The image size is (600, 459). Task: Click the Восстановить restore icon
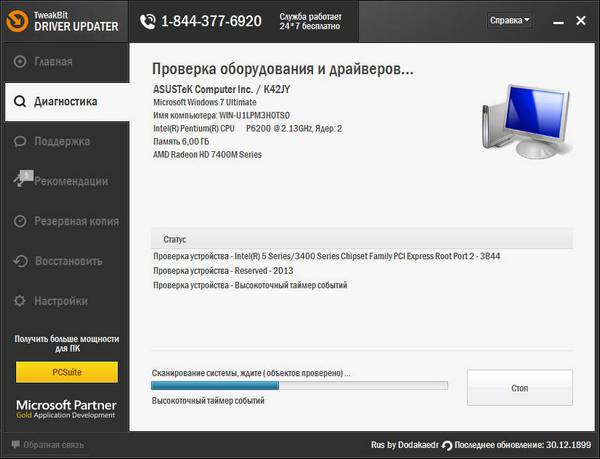click(x=20, y=261)
